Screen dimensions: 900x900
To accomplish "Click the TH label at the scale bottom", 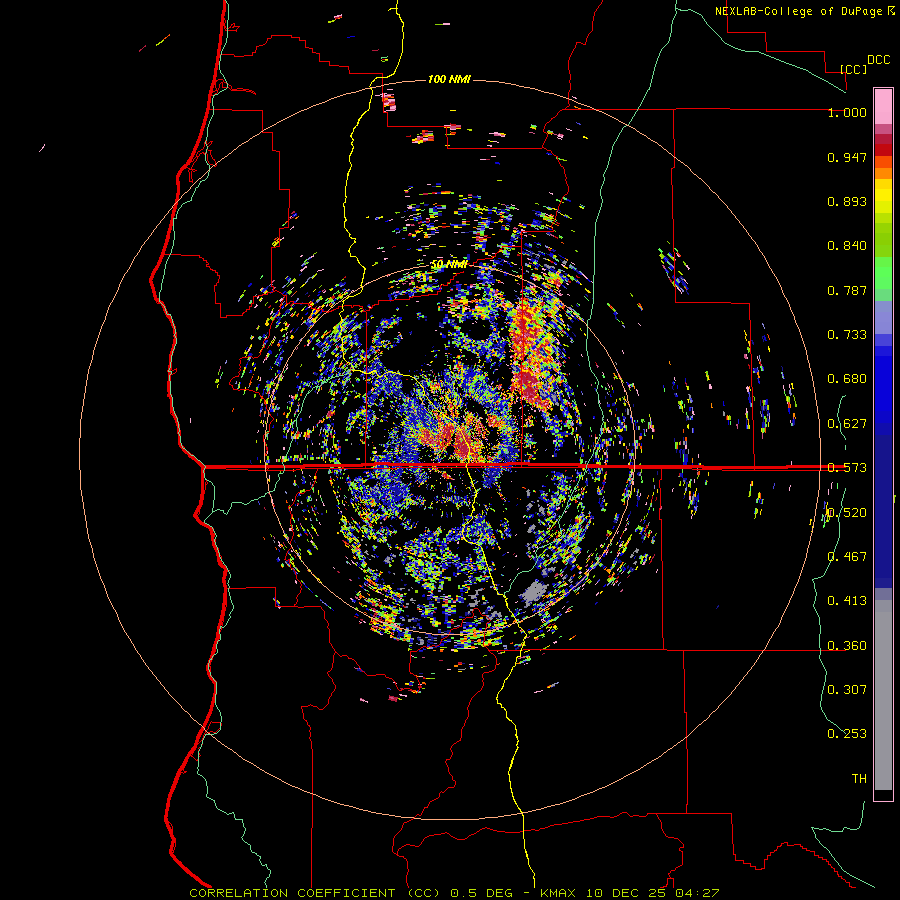I will pyautogui.click(x=859, y=779).
